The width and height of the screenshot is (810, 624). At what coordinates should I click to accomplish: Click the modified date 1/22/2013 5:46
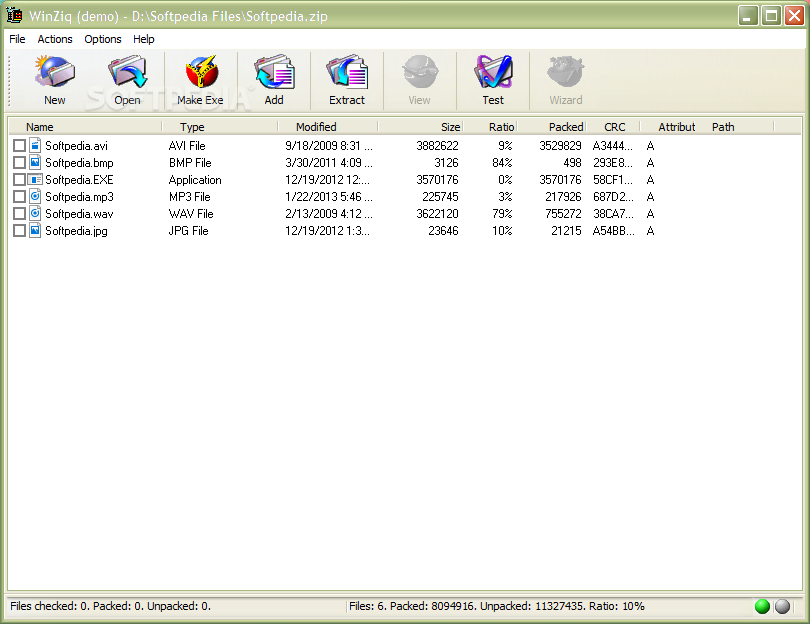pos(329,197)
